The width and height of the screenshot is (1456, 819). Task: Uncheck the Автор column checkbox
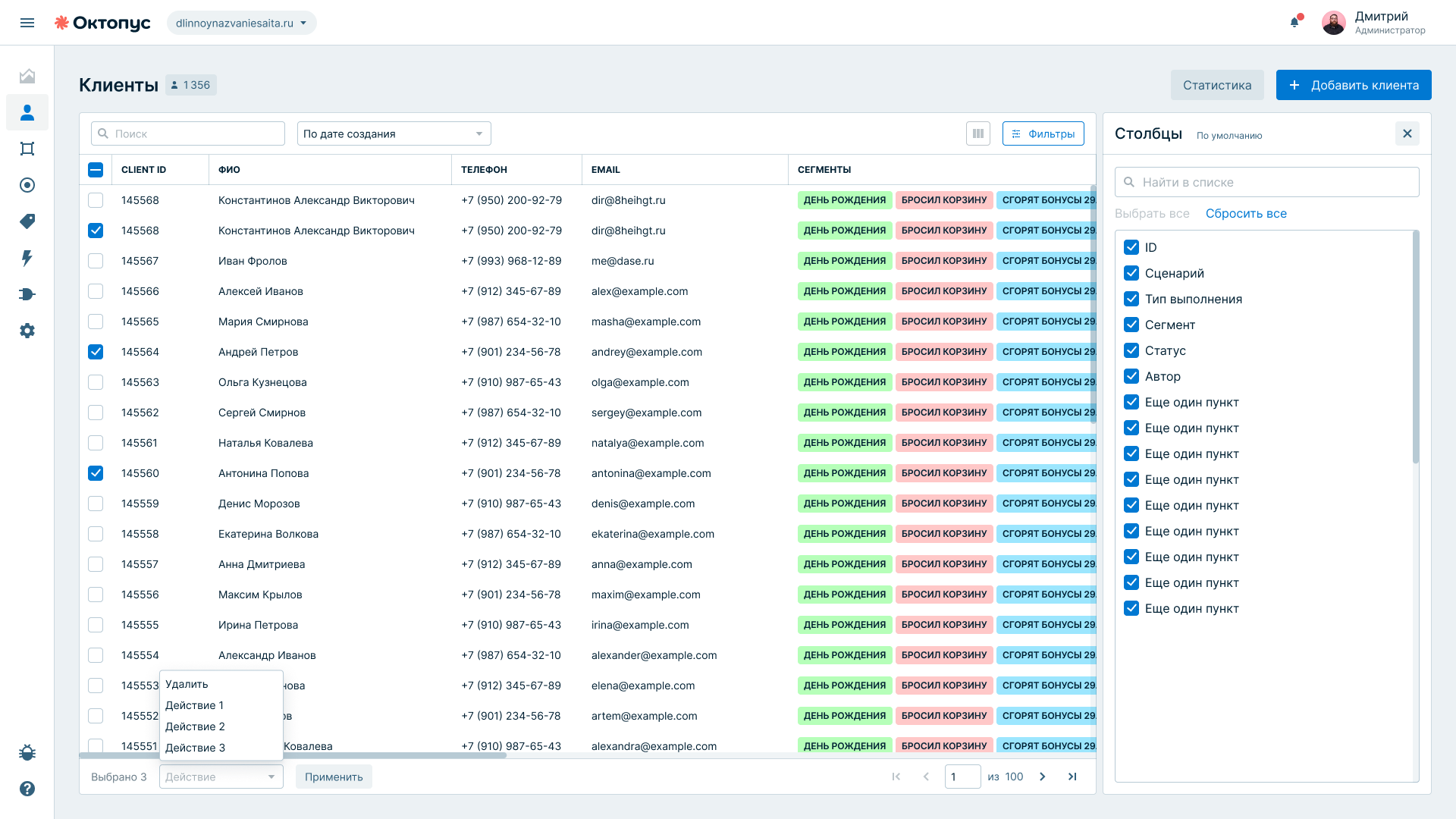[1131, 376]
